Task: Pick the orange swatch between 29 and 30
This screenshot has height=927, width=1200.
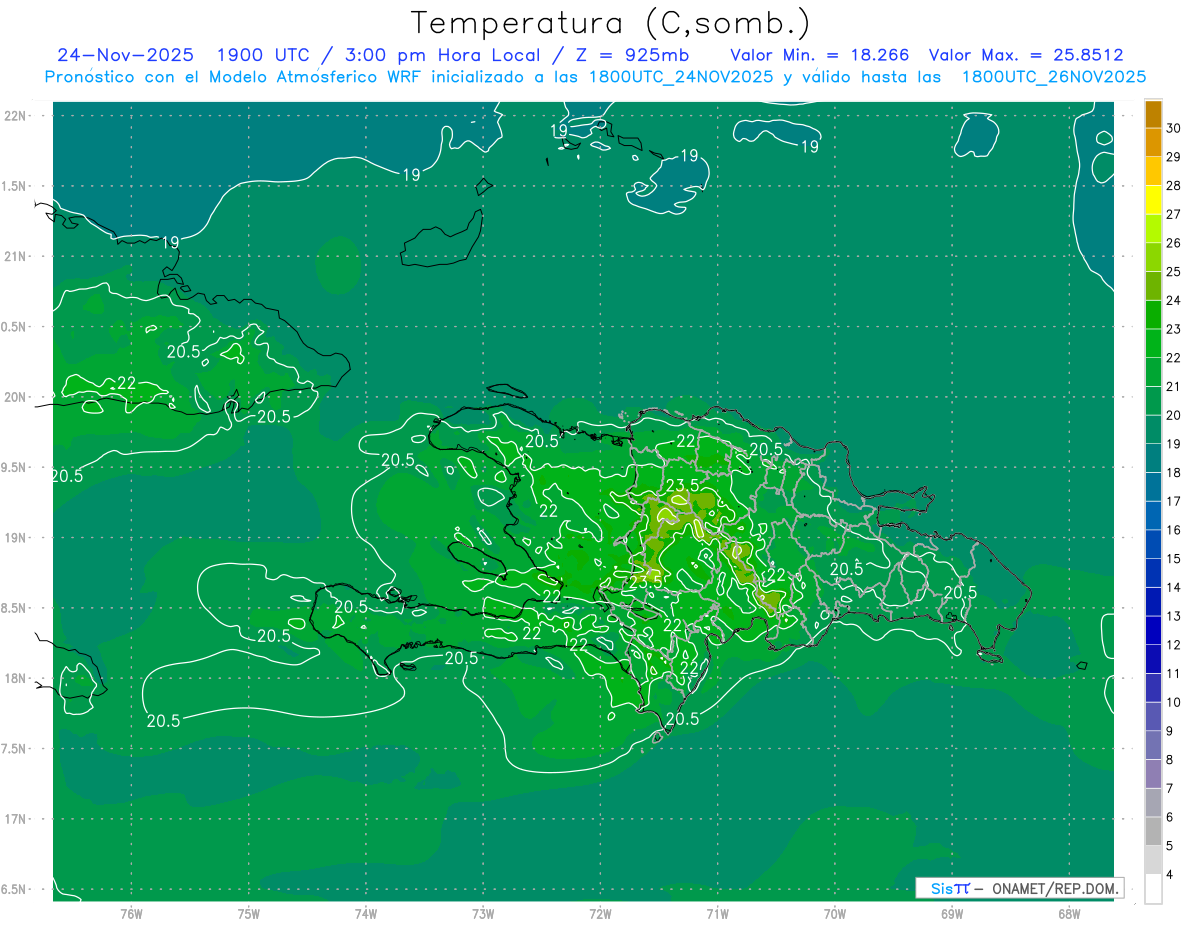Action: [1153, 143]
